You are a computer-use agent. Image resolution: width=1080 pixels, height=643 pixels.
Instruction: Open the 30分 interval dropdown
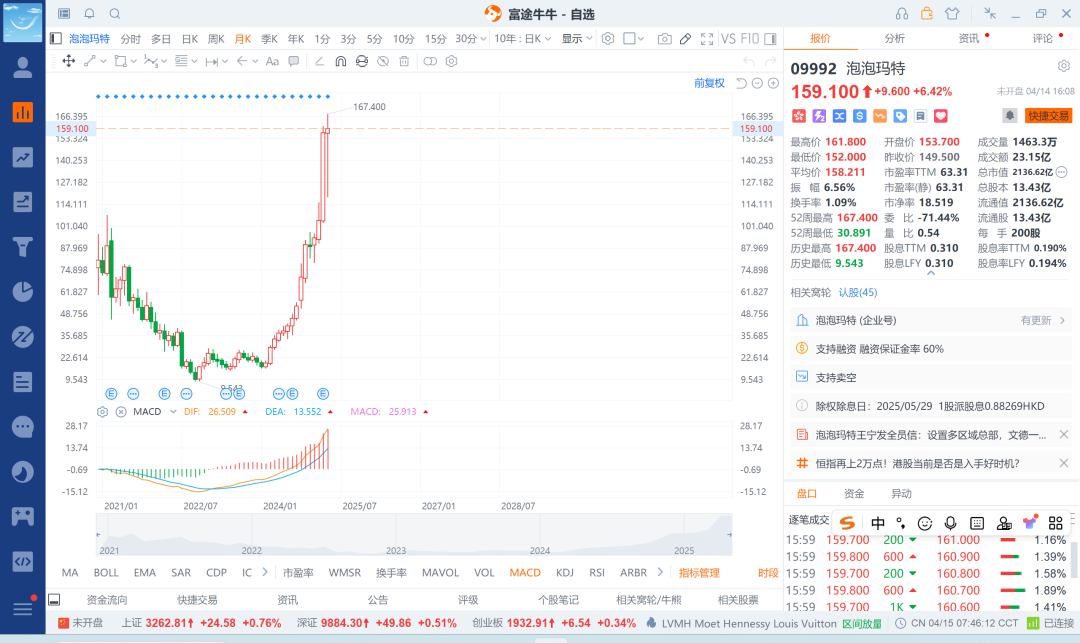point(471,39)
